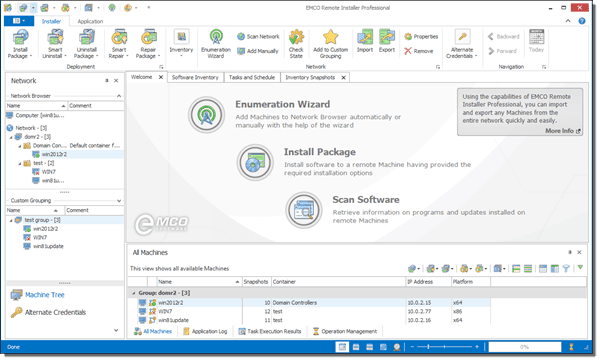This screenshot has width=600, height=361.
Task: Choose Uninstall Package in the ribbon
Action: [86, 44]
